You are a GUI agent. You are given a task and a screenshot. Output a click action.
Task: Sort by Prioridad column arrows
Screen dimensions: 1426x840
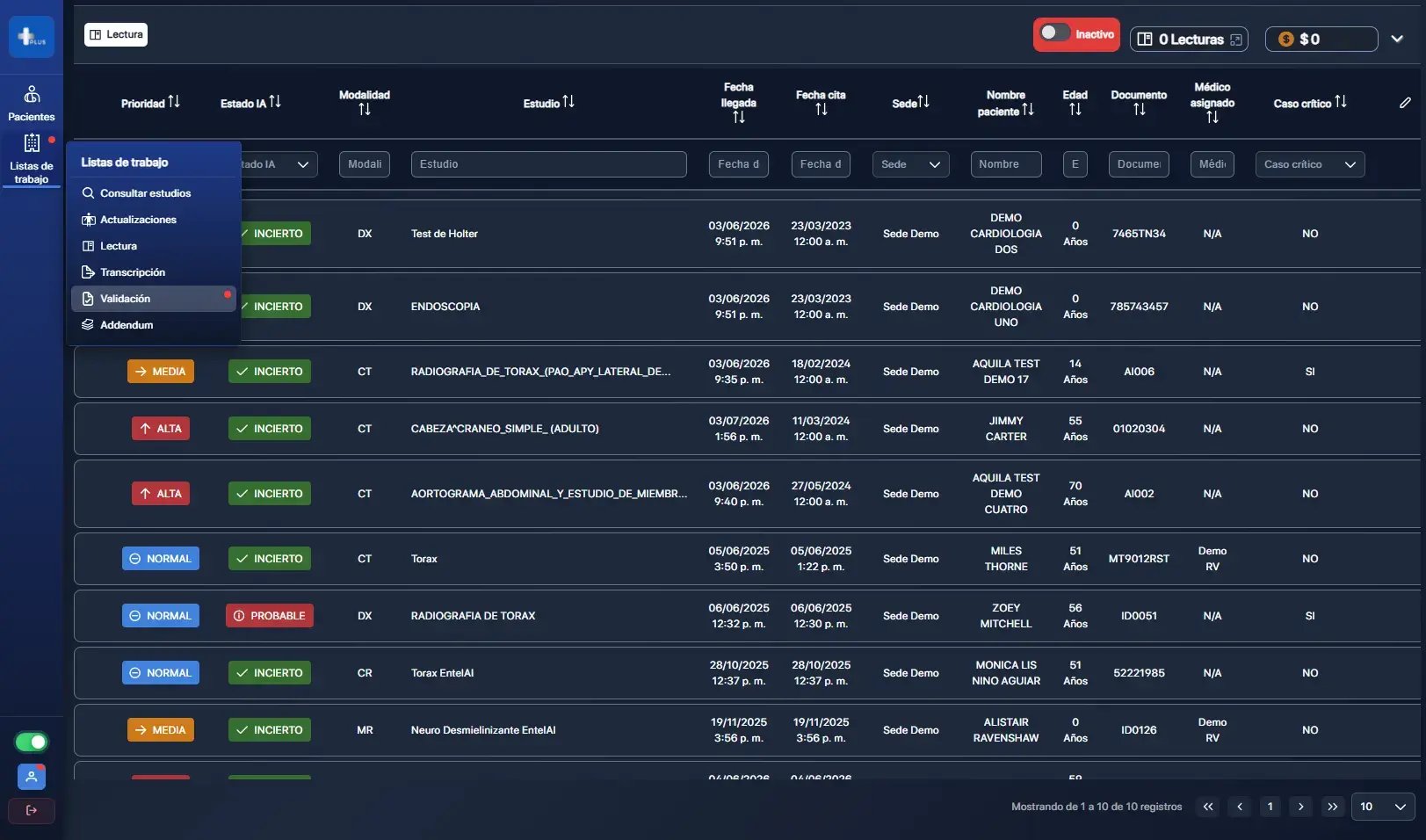pos(174,102)
